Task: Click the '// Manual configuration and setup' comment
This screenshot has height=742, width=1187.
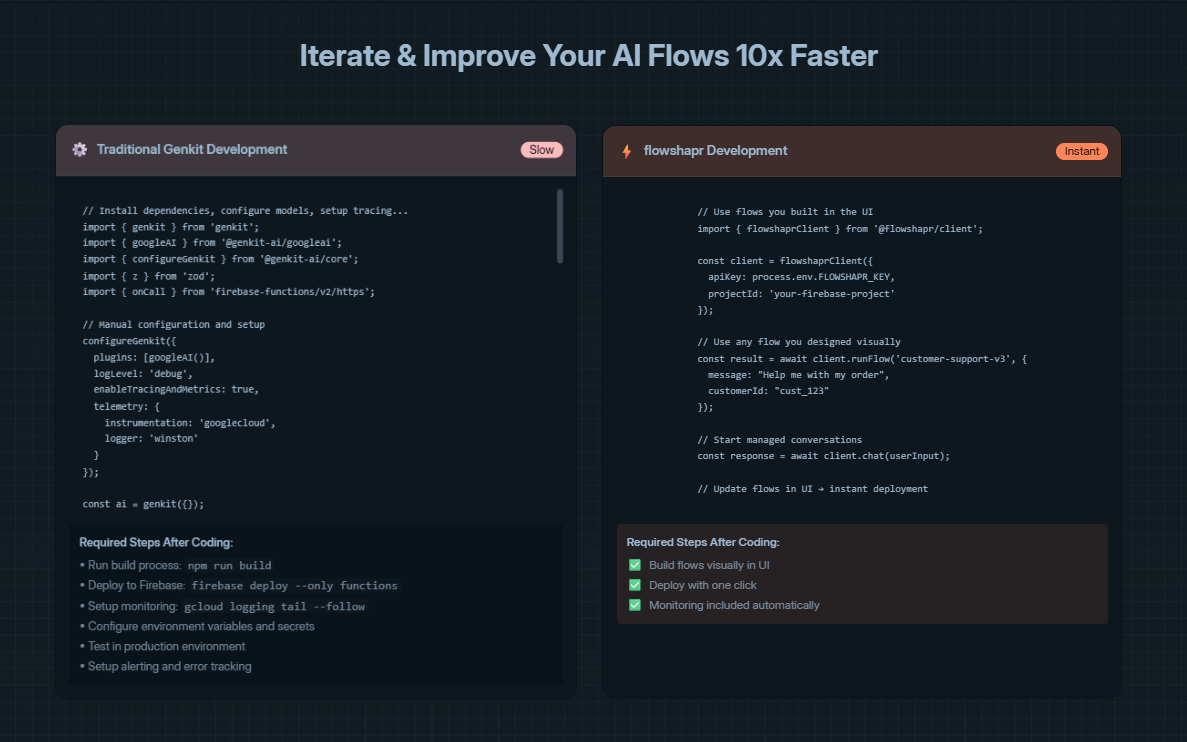Action: [174, 324]
